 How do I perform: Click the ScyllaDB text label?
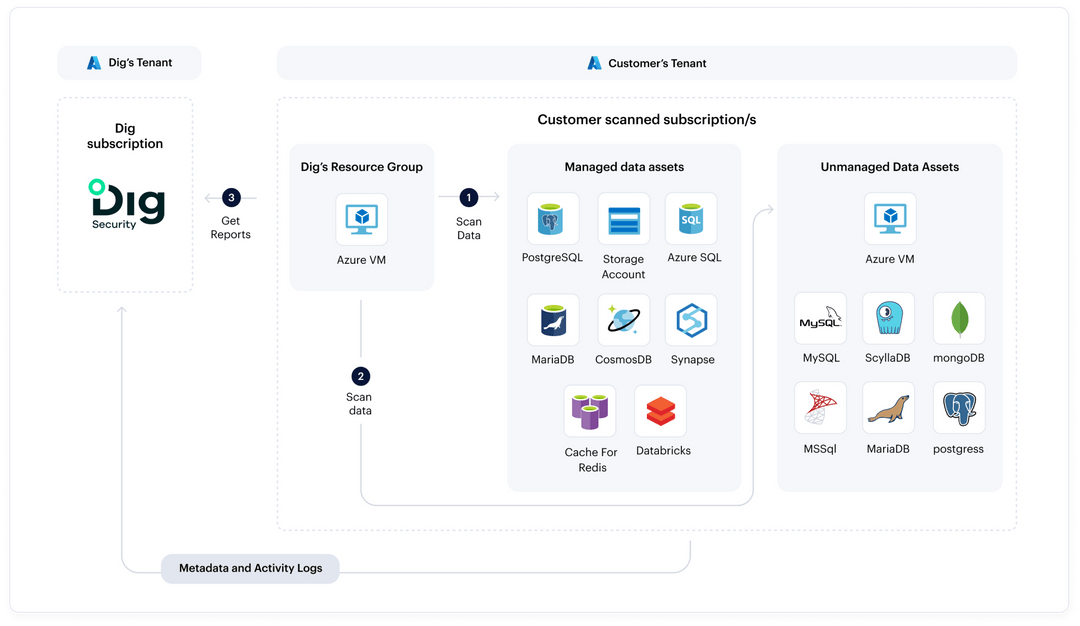pos(888,358)
